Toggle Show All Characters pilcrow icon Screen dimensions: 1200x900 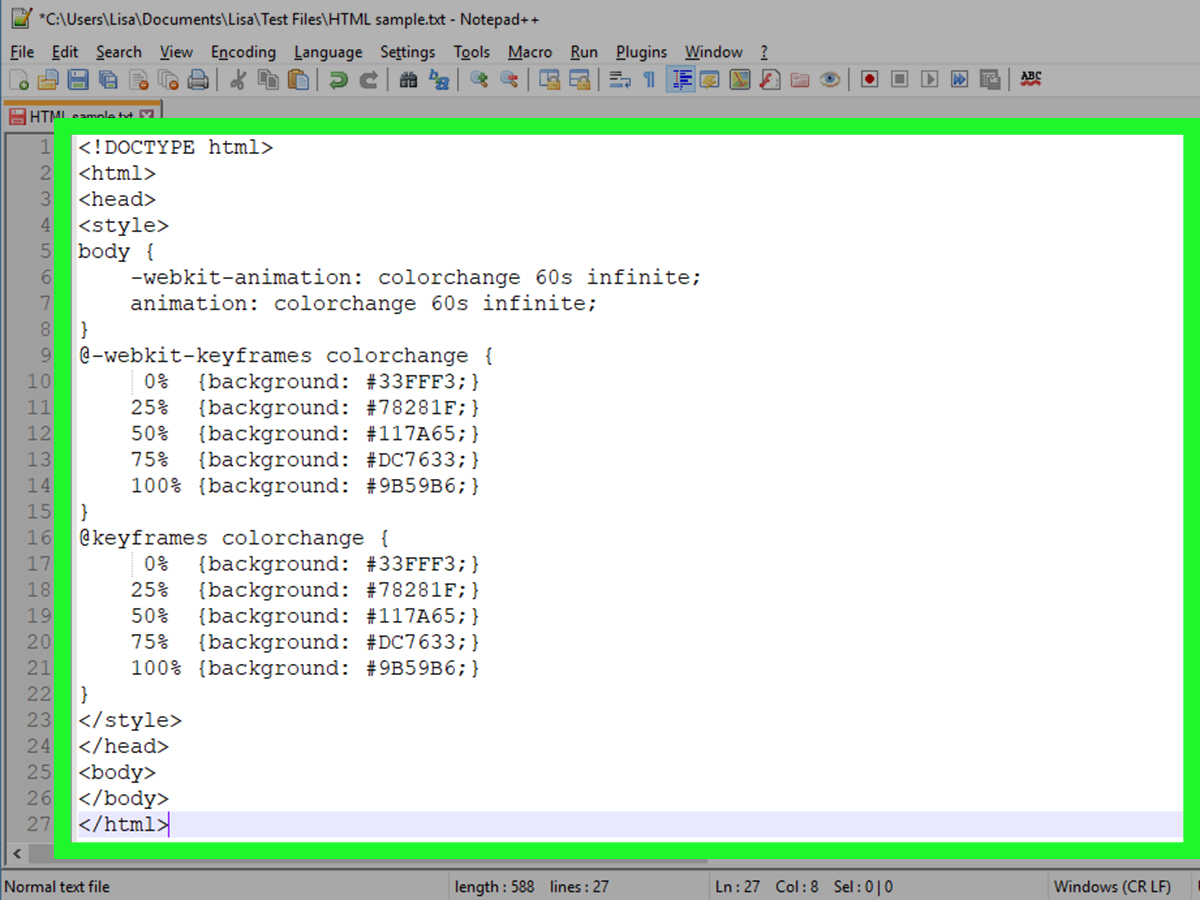(649, 80)
